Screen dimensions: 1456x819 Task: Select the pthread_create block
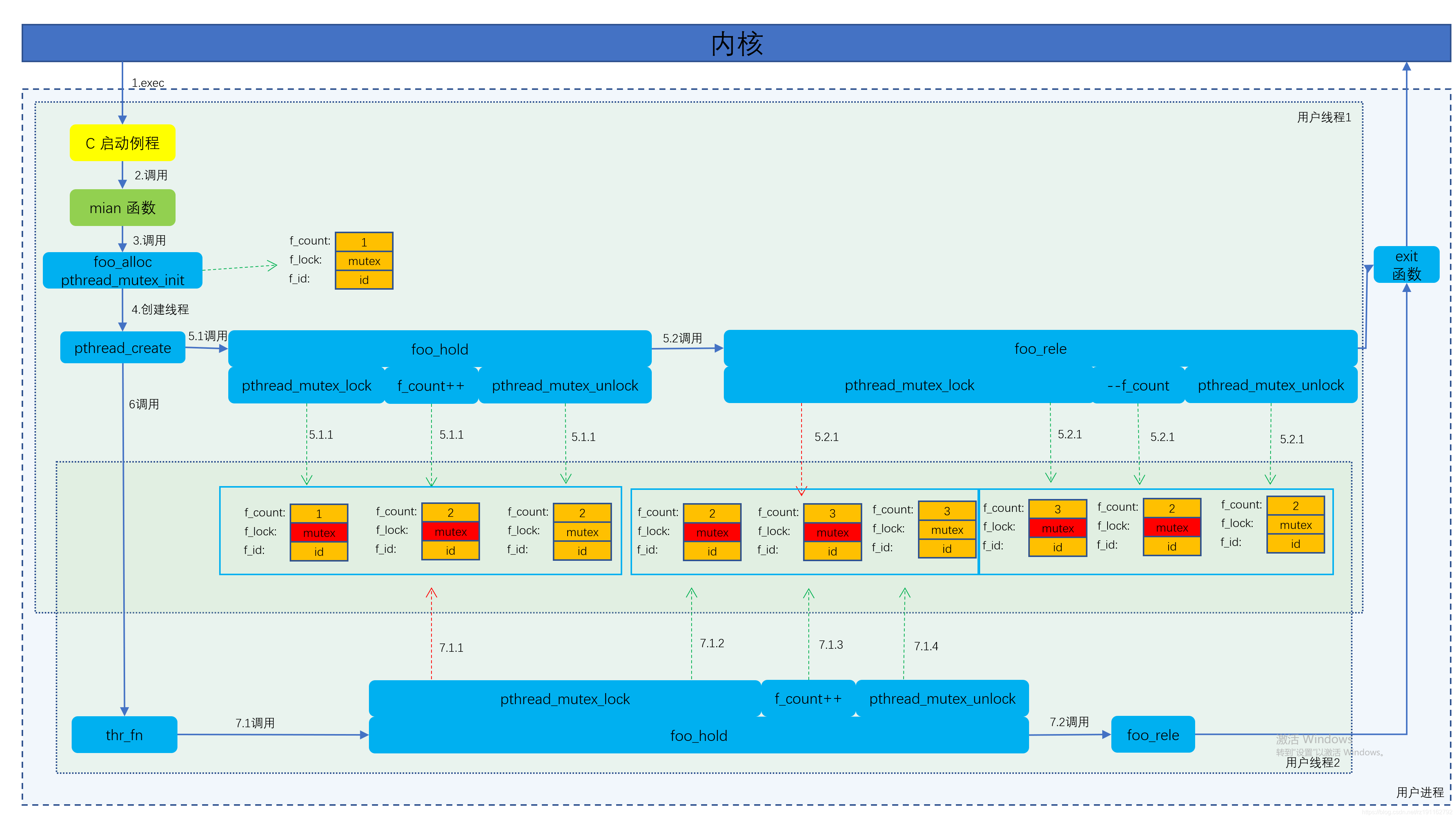point(122,348)
